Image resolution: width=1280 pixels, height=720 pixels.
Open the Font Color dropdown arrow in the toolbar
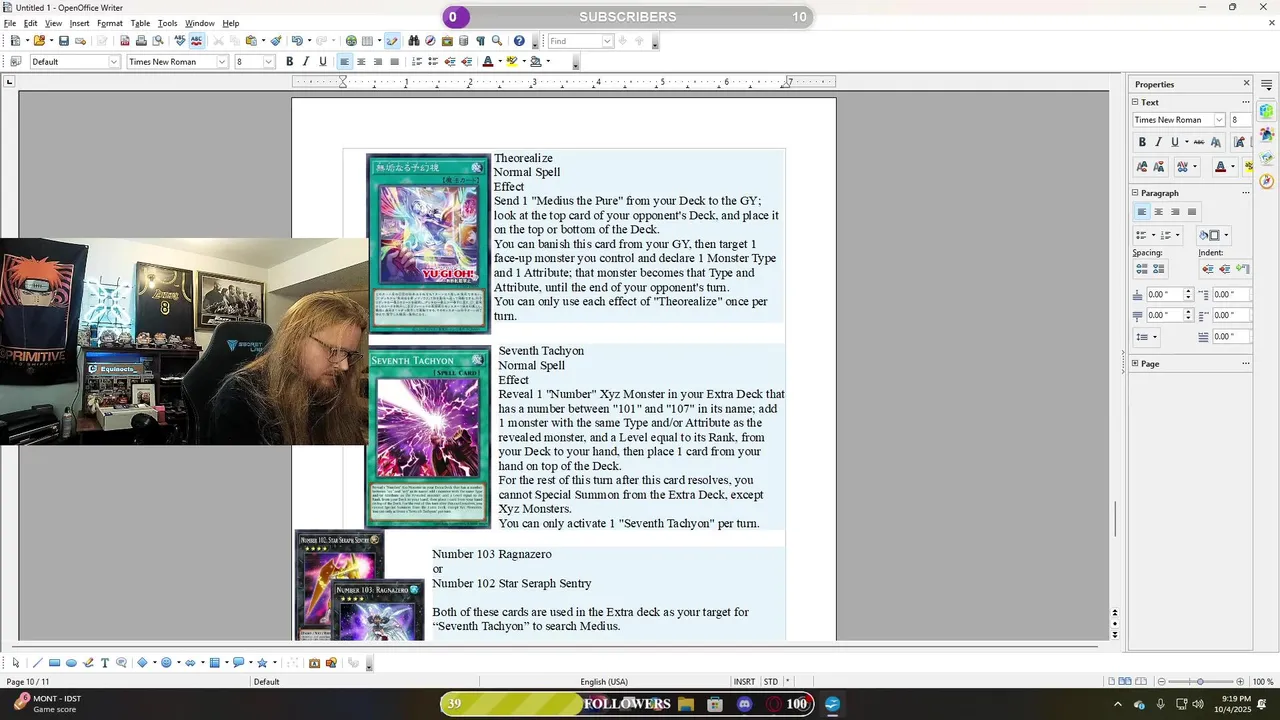[500, 62]
